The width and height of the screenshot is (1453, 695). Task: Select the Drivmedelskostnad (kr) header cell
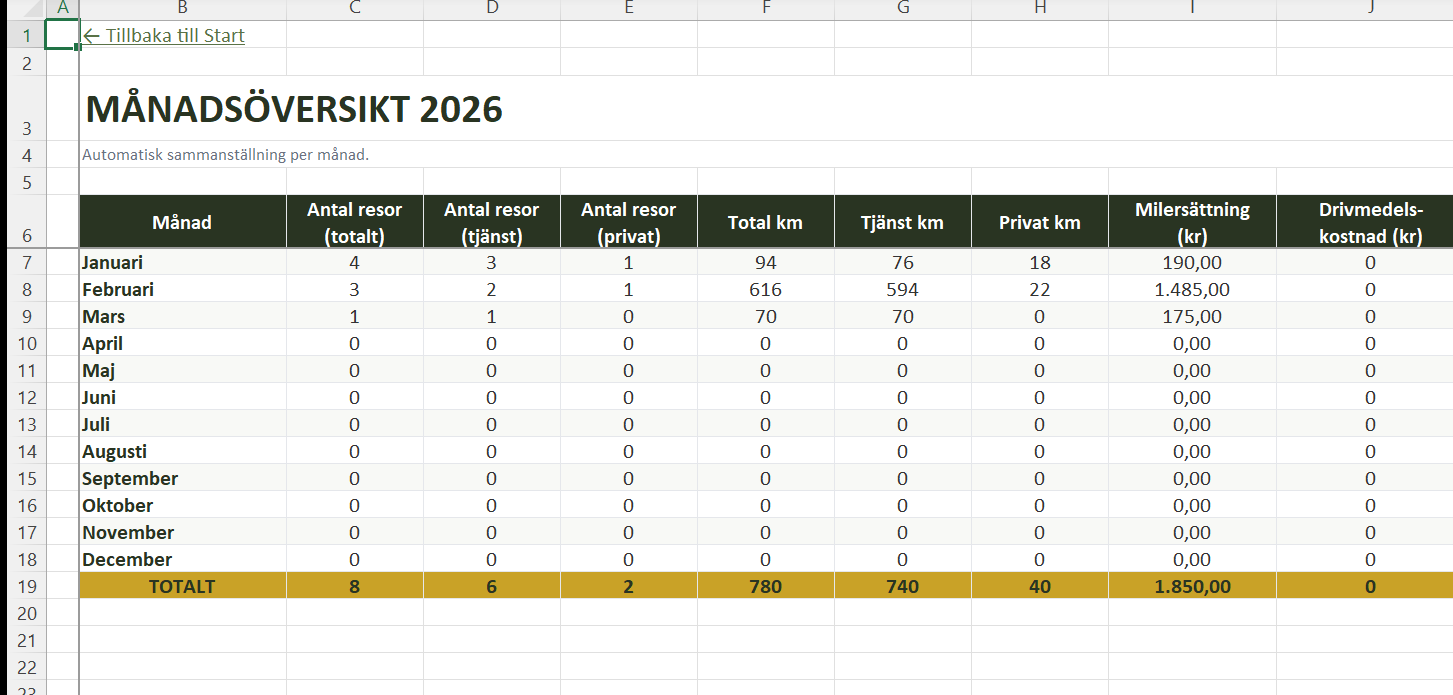[x=1369, y=222]
